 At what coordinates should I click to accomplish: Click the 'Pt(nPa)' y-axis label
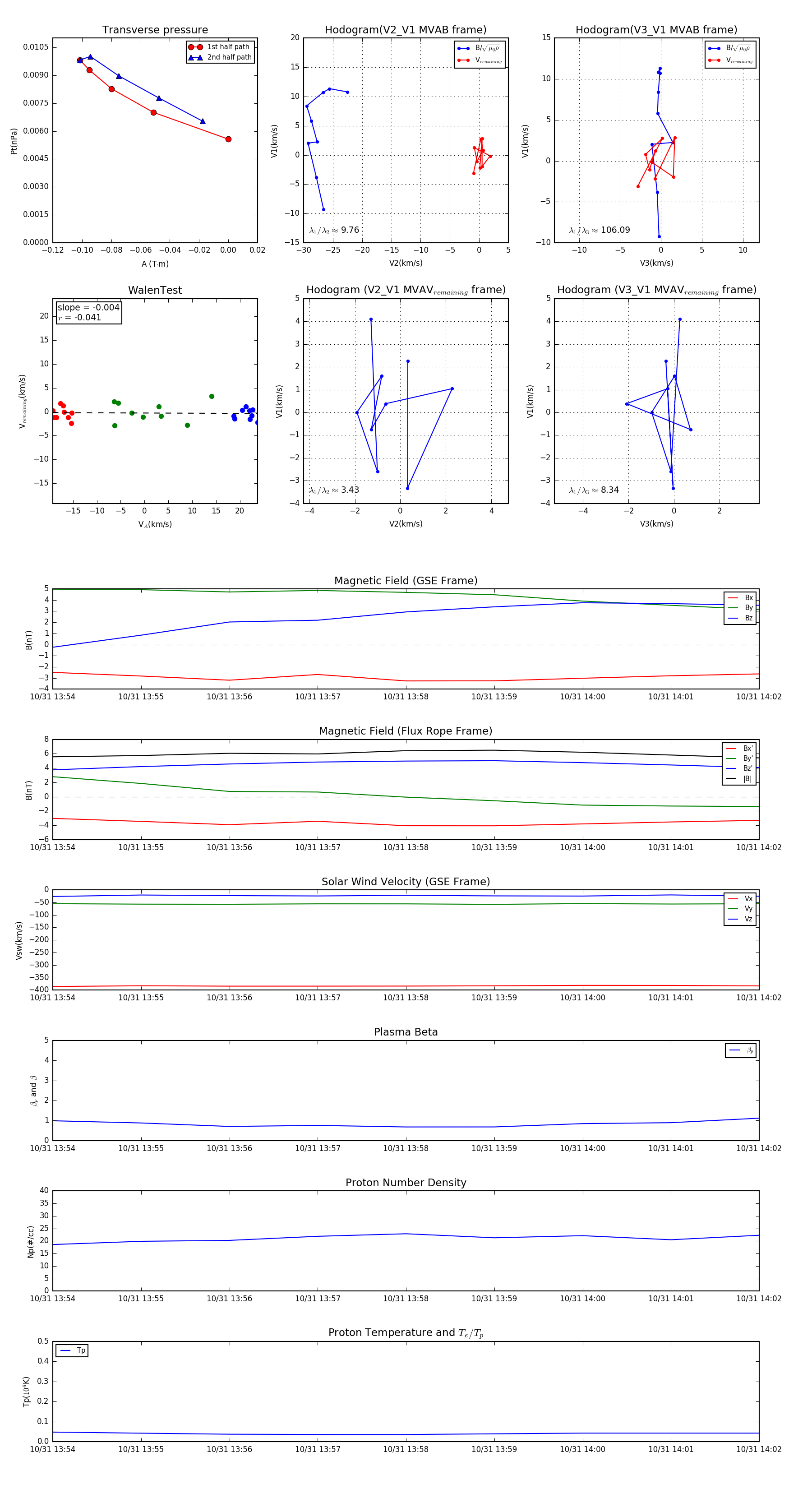(x=14, y=140)
